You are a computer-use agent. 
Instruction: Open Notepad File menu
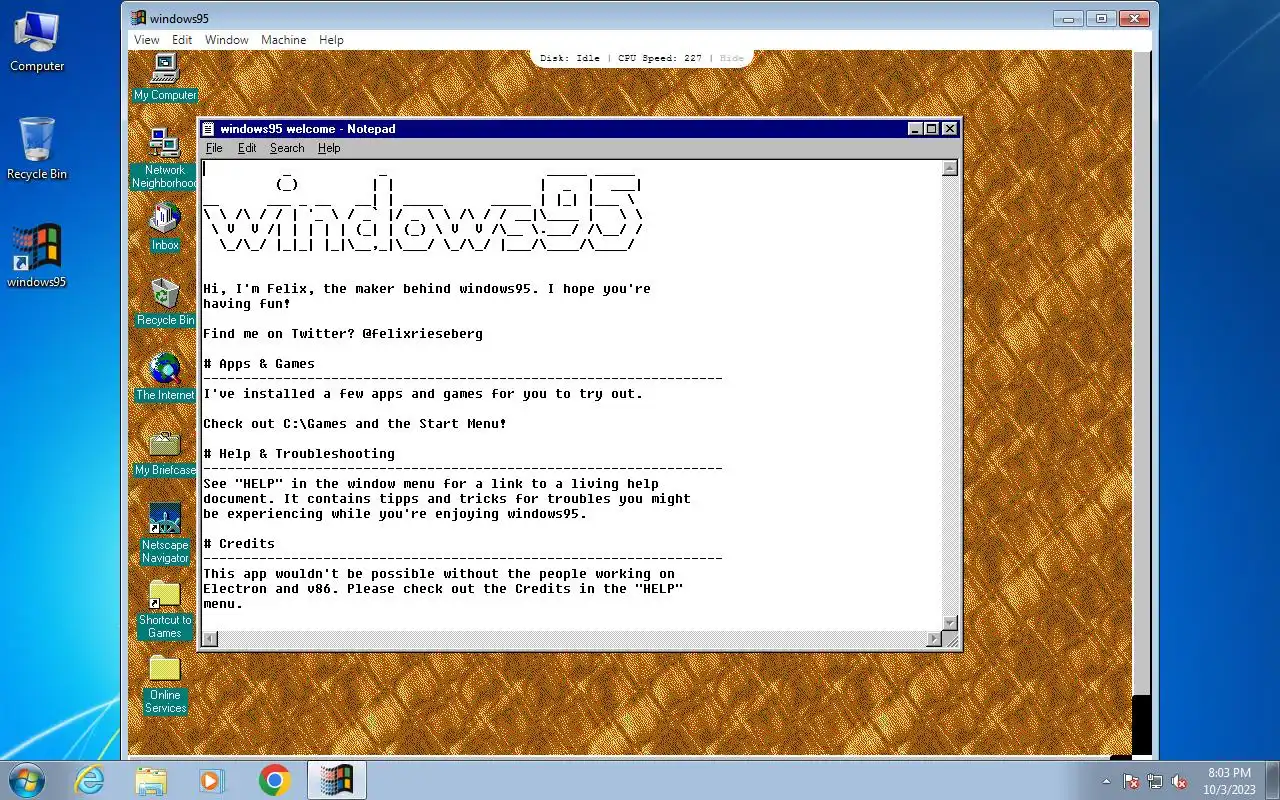coord(214,148)
